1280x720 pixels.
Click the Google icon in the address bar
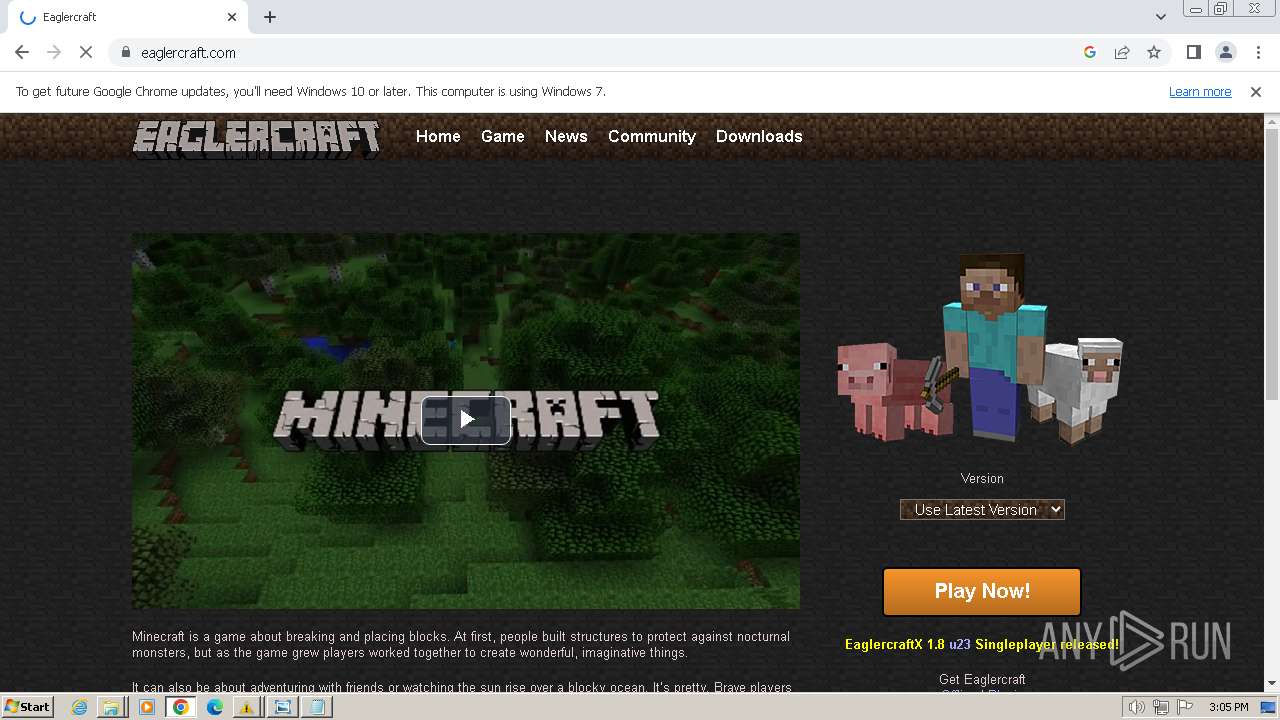coord(1090,52)
